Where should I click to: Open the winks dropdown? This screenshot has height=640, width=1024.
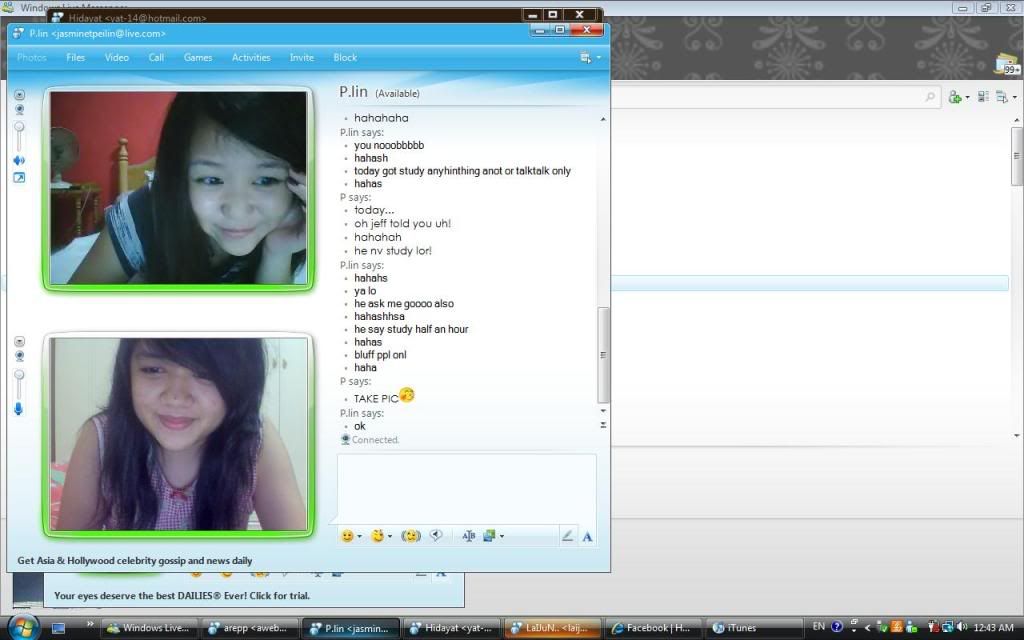(x=380, y=536)
